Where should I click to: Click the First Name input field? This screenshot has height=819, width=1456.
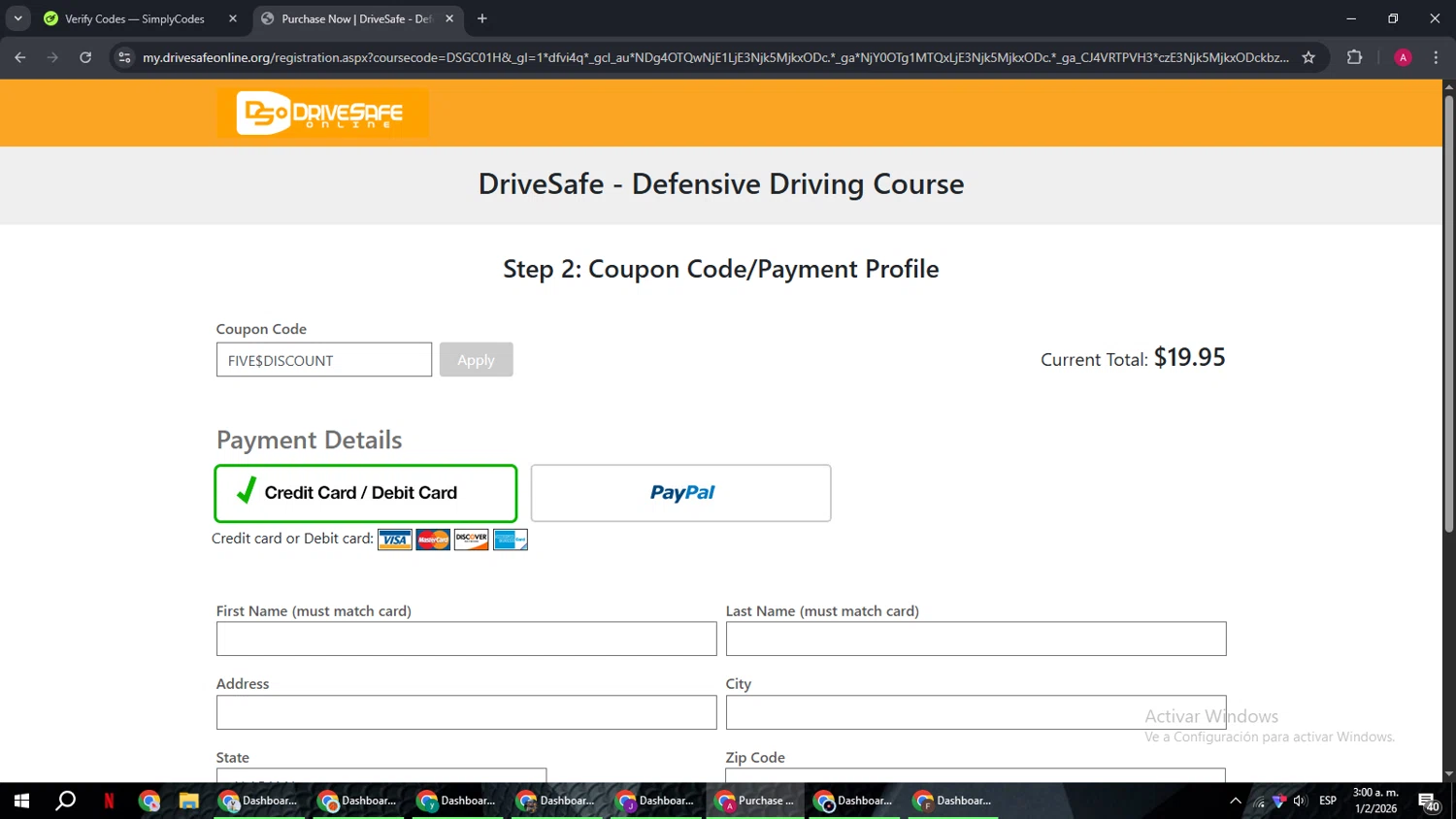467,639
